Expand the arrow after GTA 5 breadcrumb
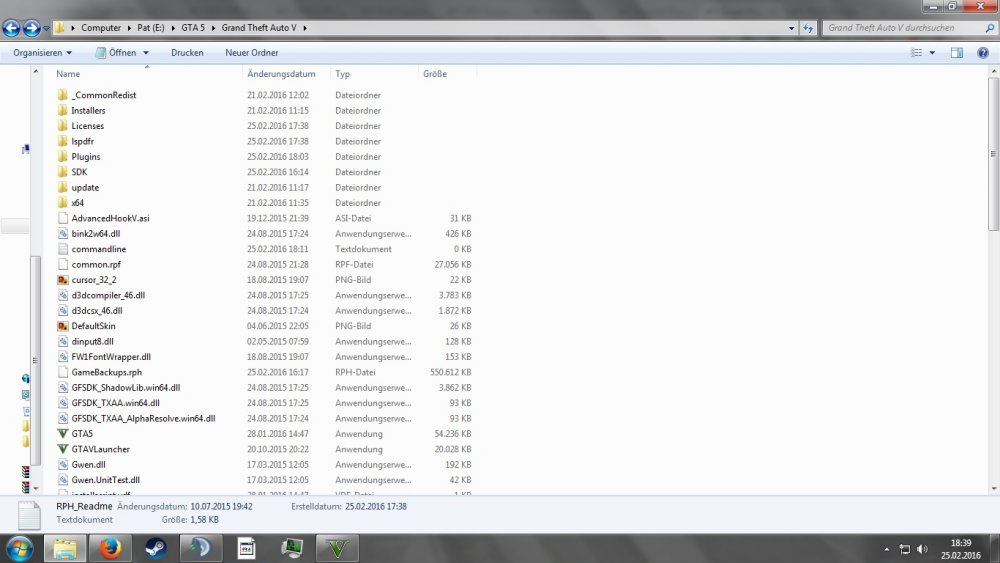This screenshot has width=1000, height=563. 214,28
